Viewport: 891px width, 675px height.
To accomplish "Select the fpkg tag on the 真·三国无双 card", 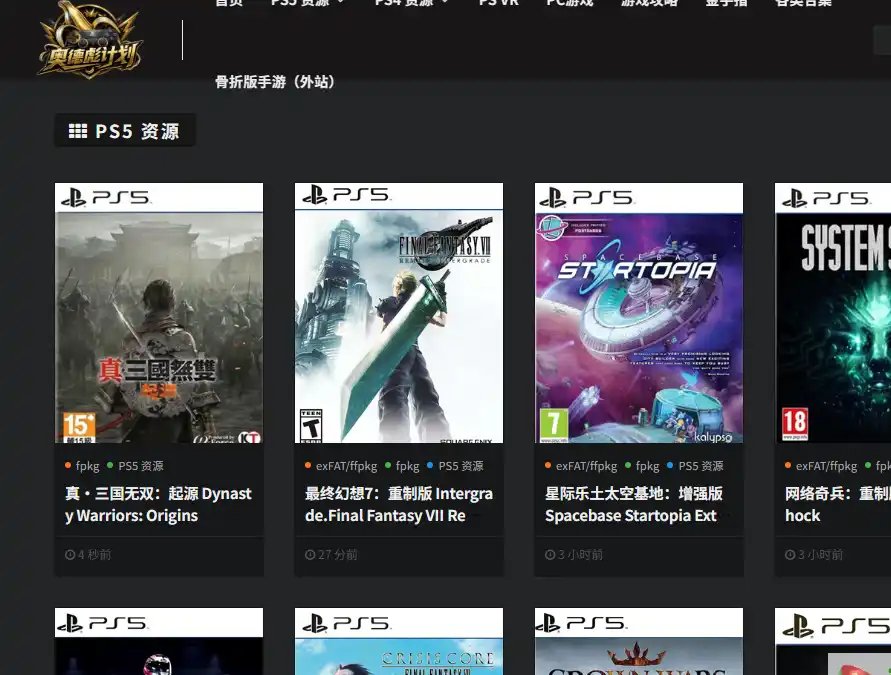I will pyautogui.click(x=88, y=466).
